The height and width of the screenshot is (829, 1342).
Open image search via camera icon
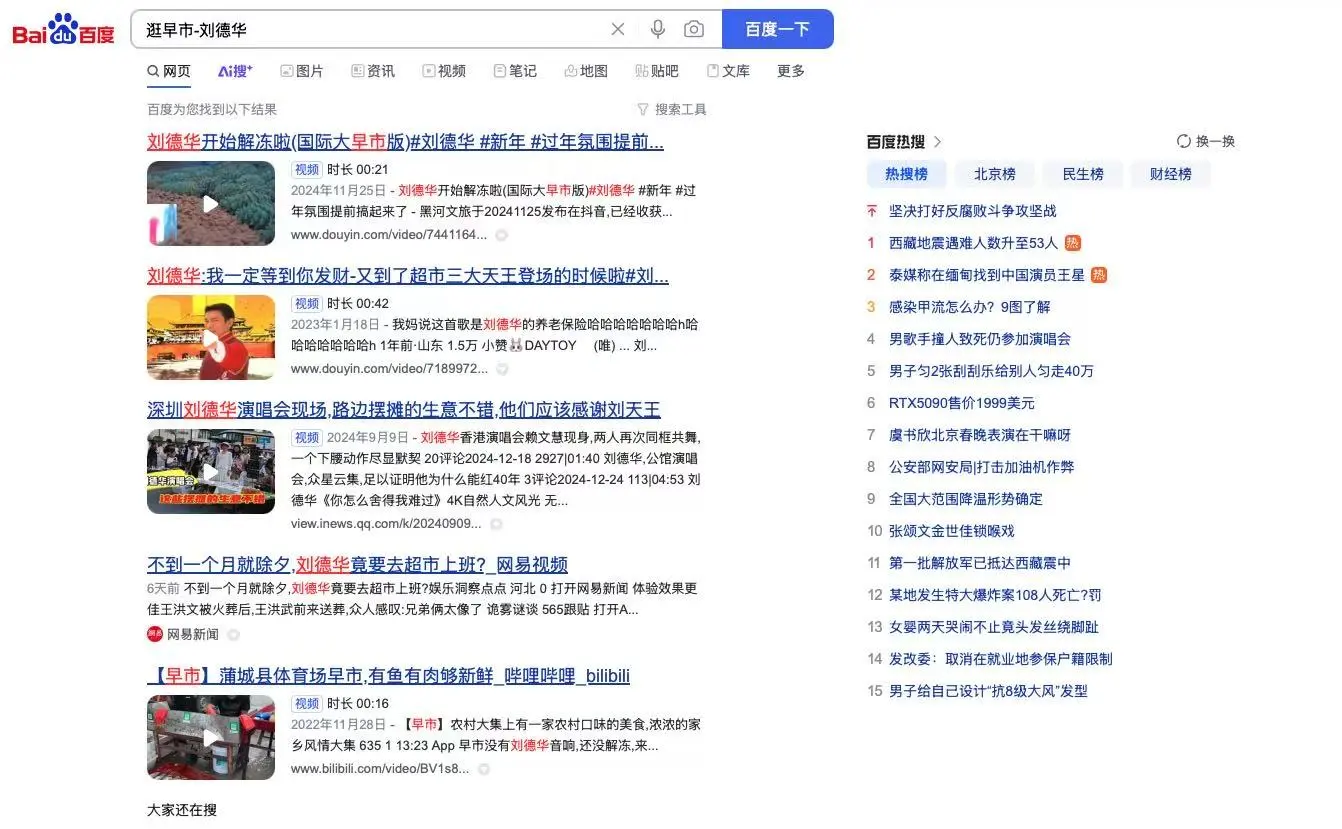point(694,29)
